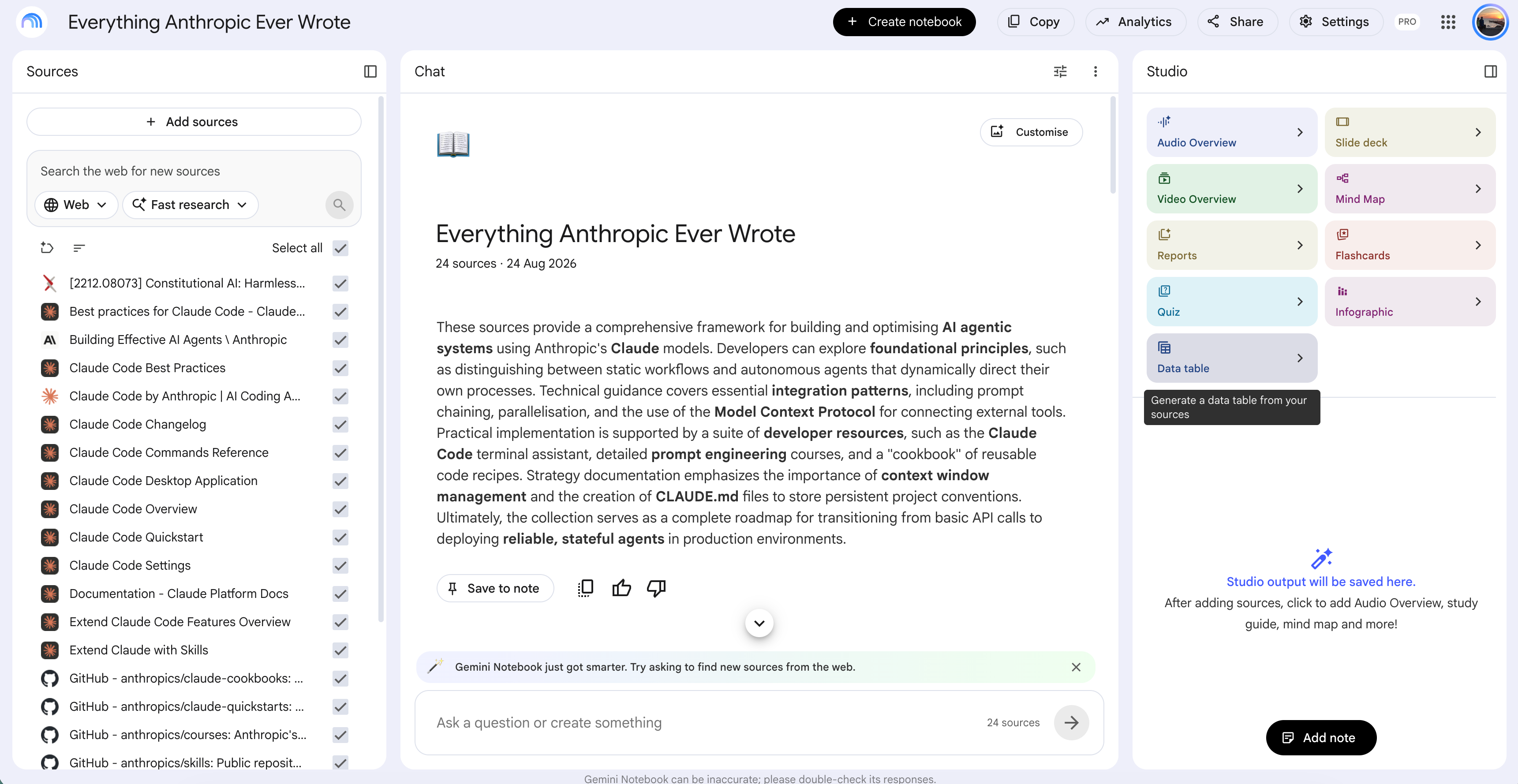Click the claude-cookbooks GitHub source icon
The image size is (1518, 784).
(49, 679)
